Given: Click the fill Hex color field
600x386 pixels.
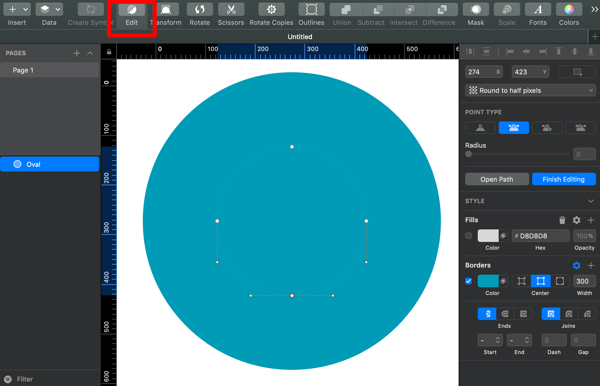Looking at the screenshot, I should point(540,236).
